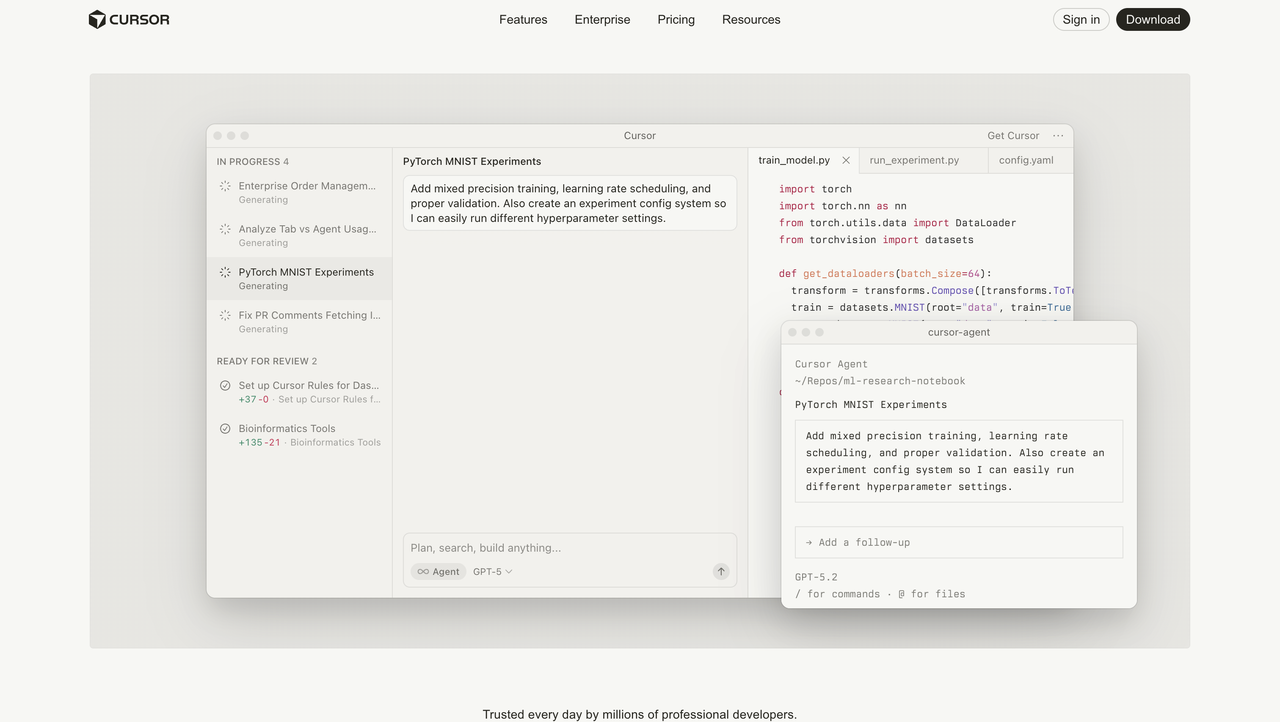Viewport: 1280px width, 722px height.
Task: Open the Enterprise nav item
Action: point(602,19)
